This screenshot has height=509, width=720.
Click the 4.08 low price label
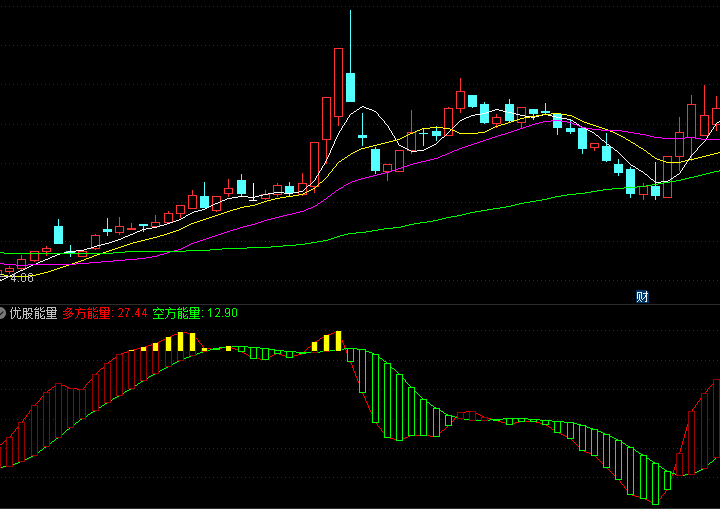tap(21, 277)
